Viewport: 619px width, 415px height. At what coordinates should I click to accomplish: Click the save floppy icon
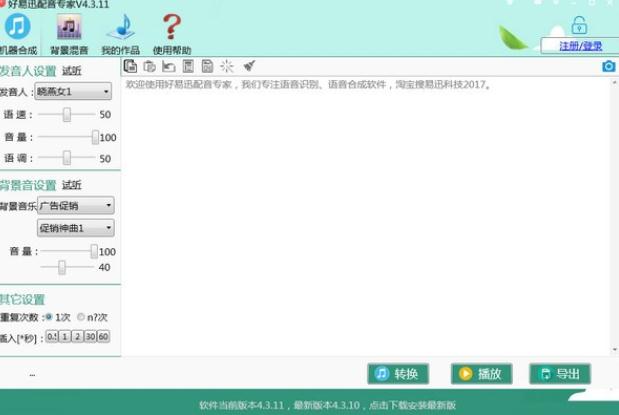207,66
